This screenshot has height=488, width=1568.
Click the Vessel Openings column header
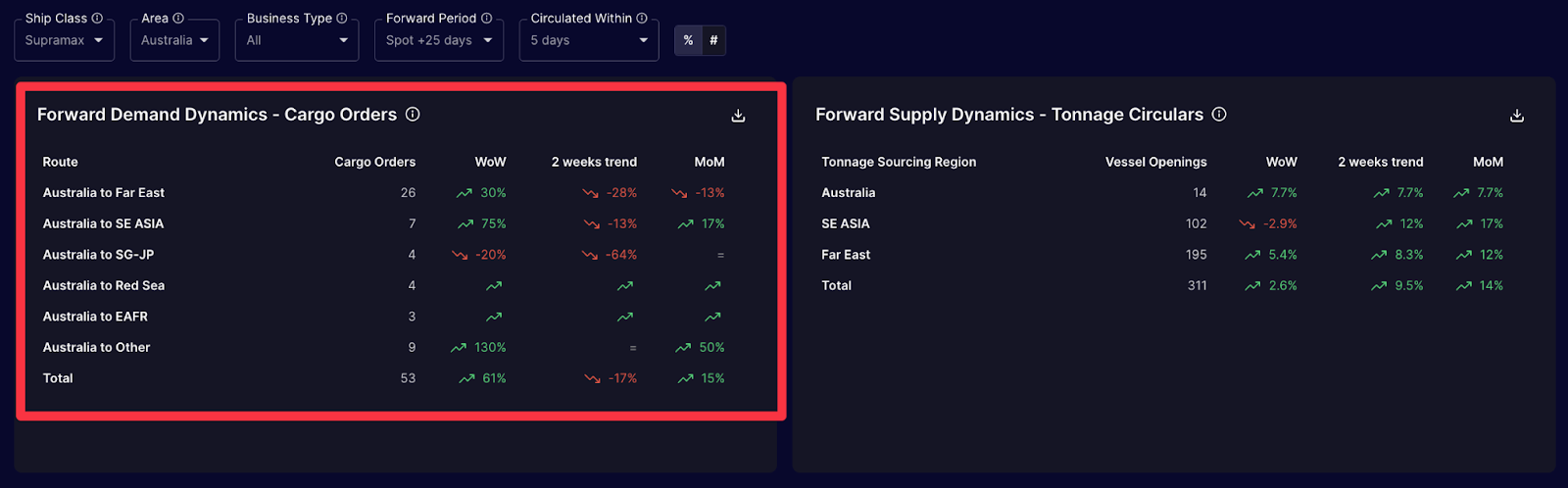click(1155, 162)
